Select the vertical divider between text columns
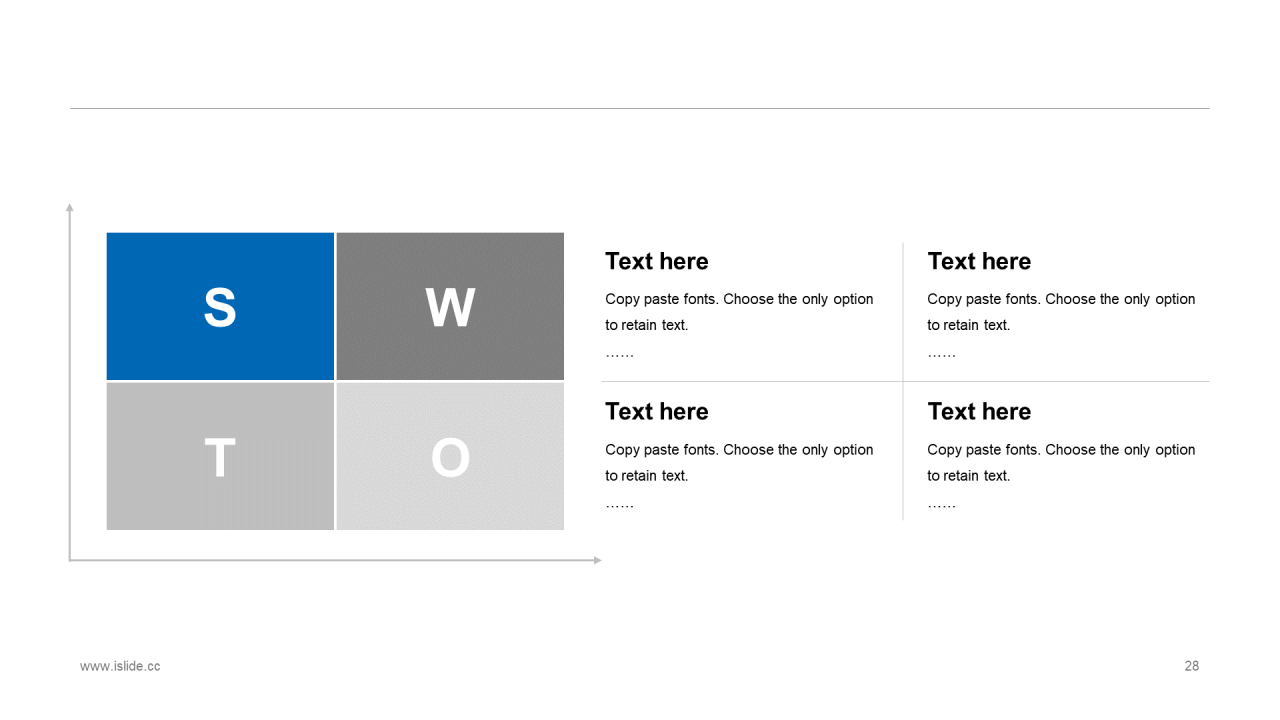Screen dimensions: 1280x720 point(903,381)
